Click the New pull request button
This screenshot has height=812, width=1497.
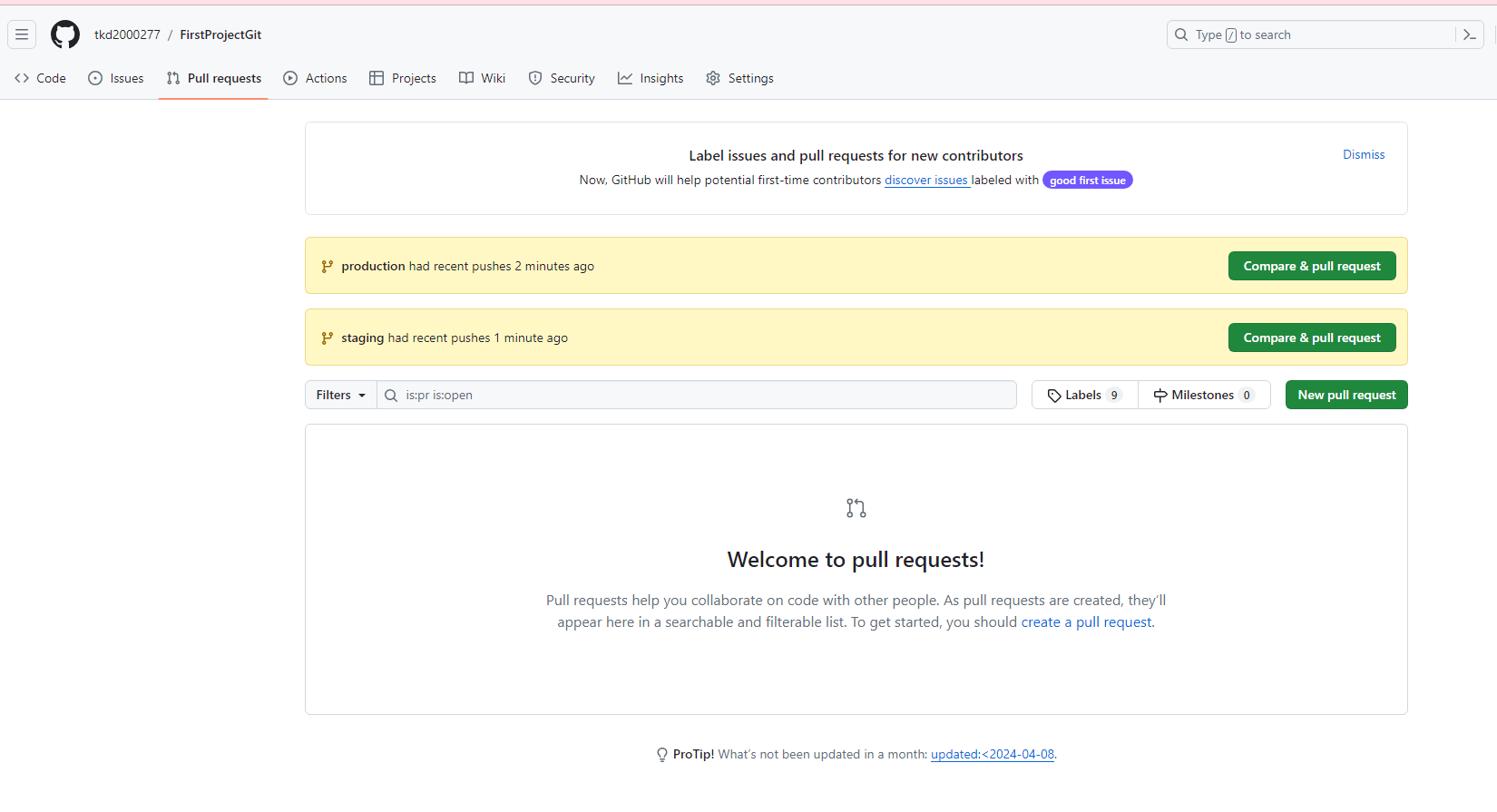pyautogui.click(x=1346, y=395)
